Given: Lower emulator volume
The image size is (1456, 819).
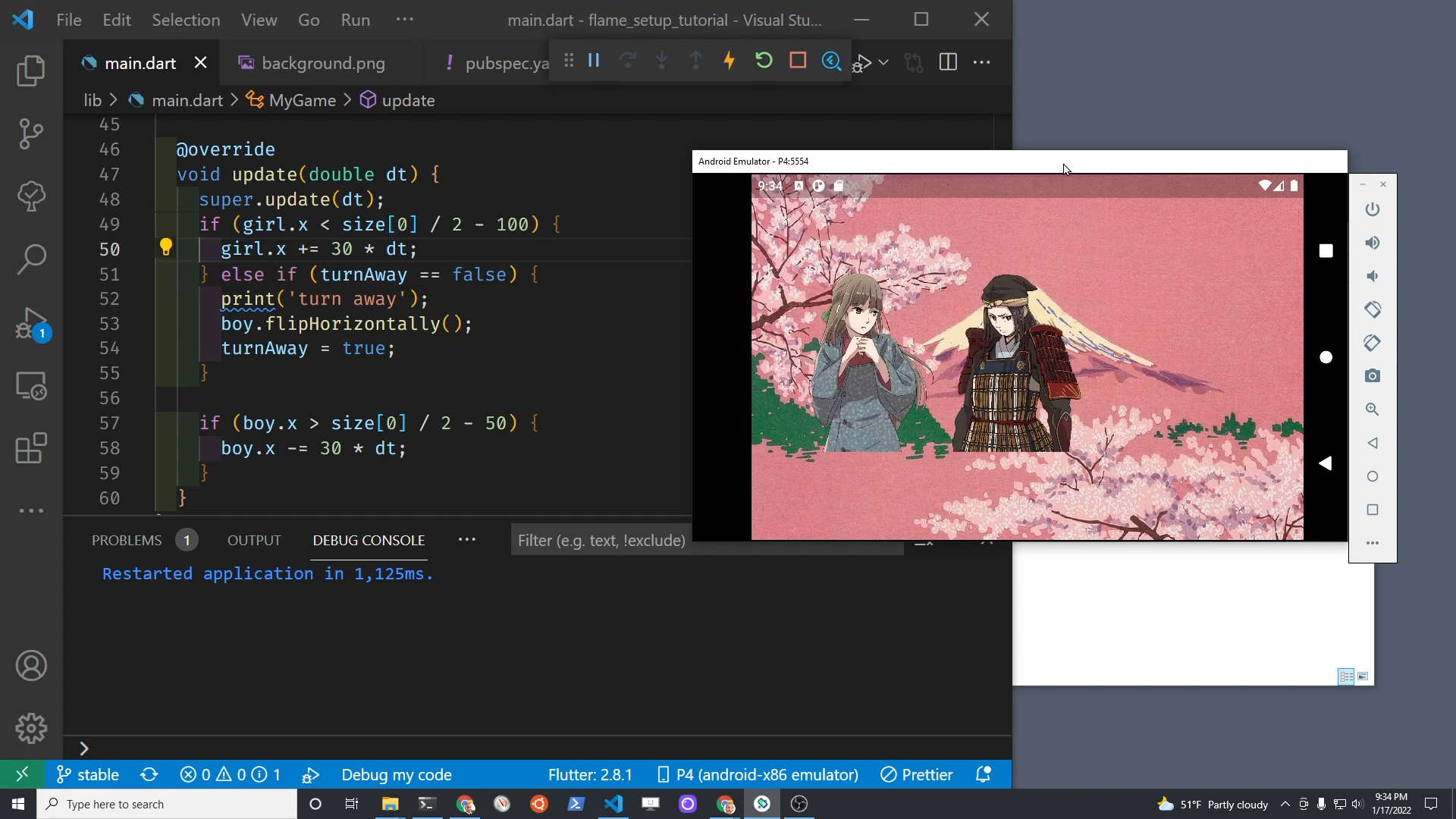Looking at the screenshot, I should [x=1373, y=276].
